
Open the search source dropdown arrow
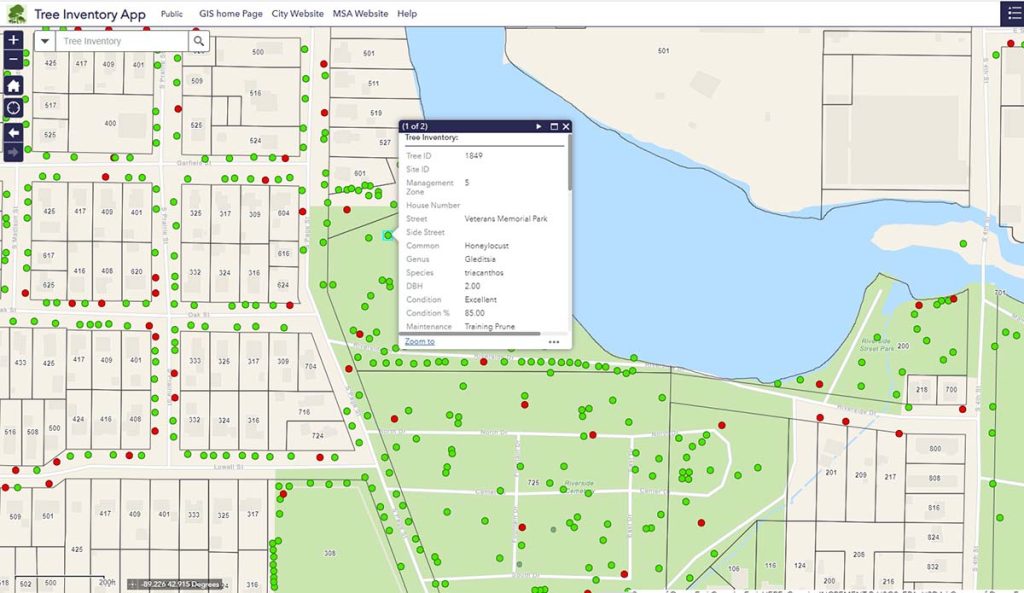pyautogui.click(x=44, y=43)
